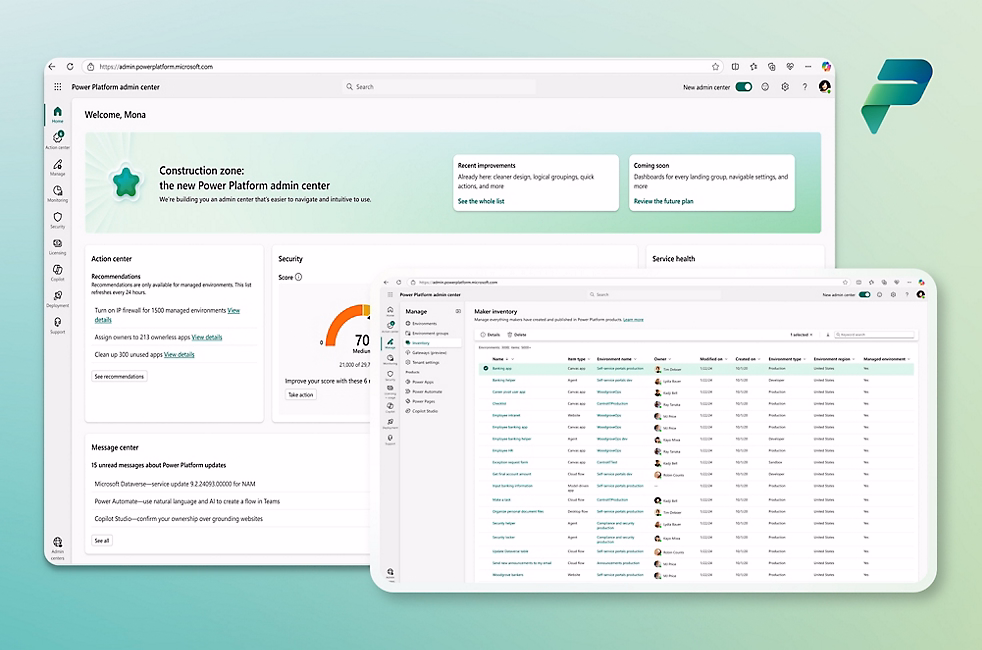The height and width of the screenshot is (650, 982).
Task: Open browser essentials heart icon in the back window
Action: [790, 66]
